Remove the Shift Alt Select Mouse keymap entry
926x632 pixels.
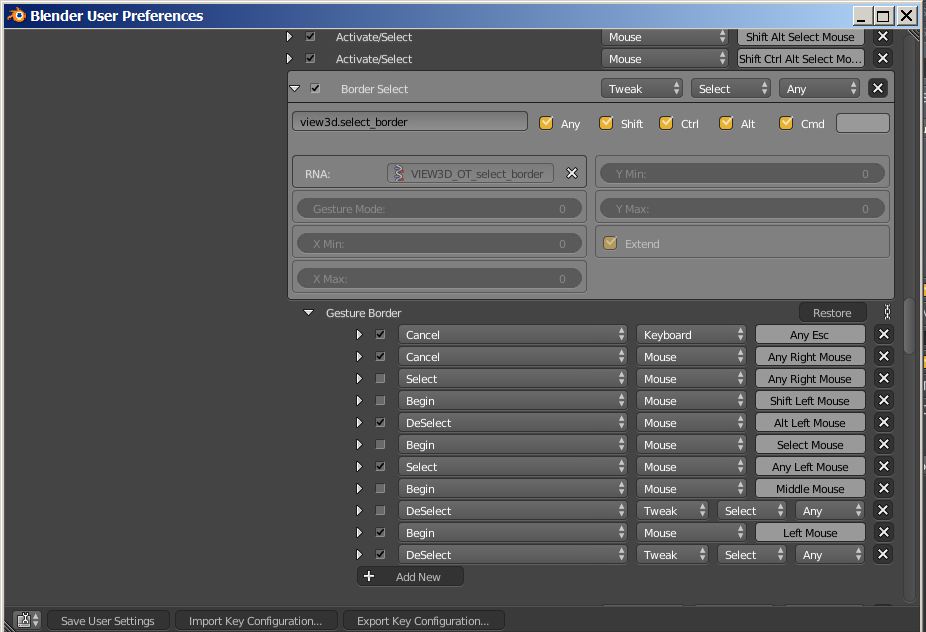[x=882, y=37]
